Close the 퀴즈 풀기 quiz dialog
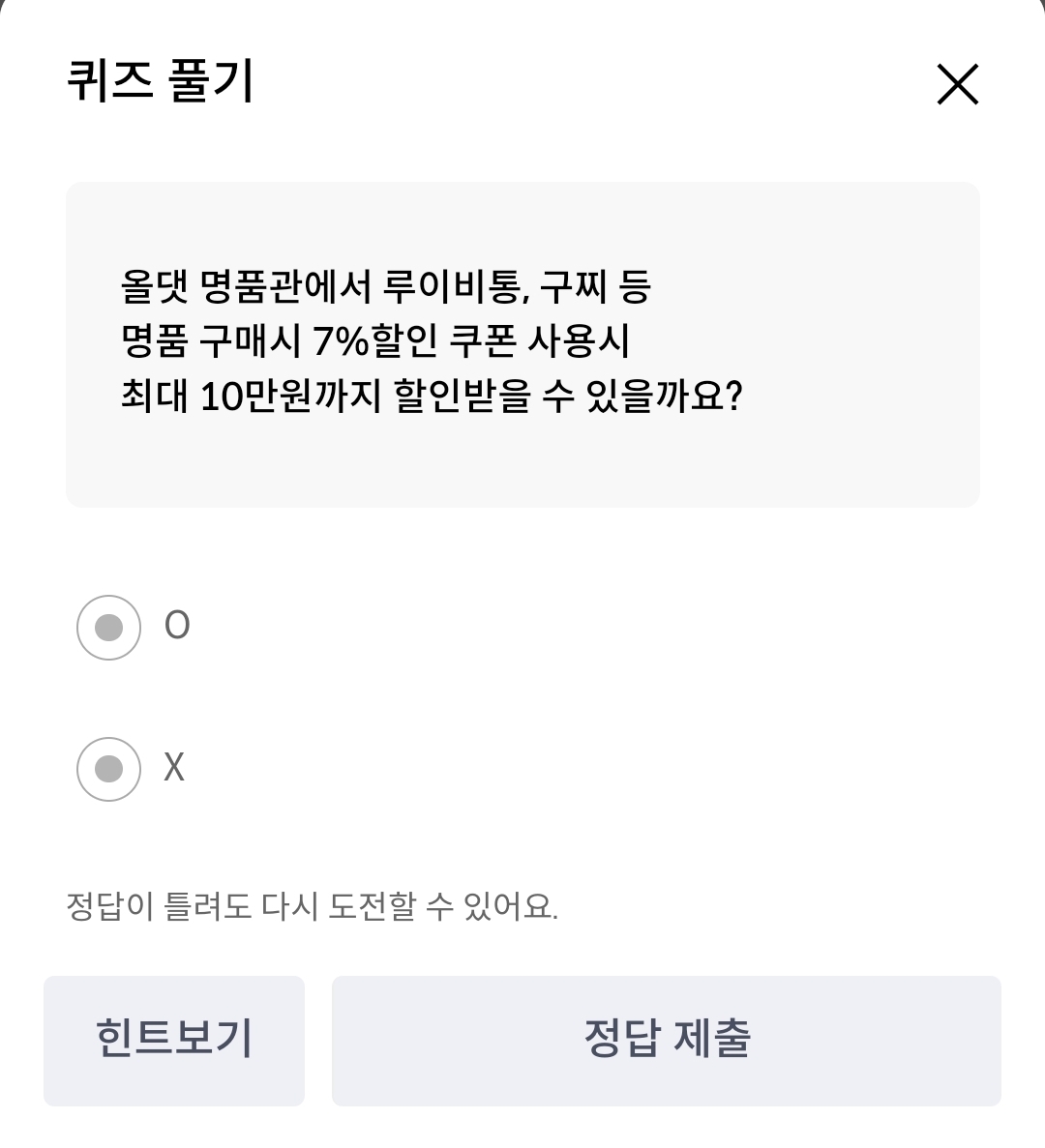The height and width of the screenshot is (1148, 1045). click(x=957, y=84)
